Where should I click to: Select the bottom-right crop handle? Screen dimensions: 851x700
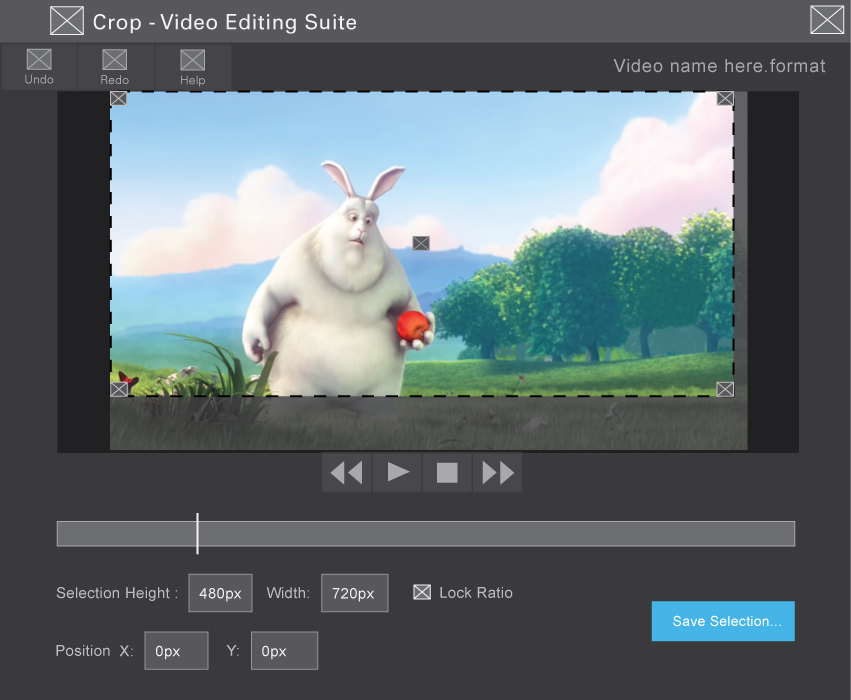tap(725, 389)
